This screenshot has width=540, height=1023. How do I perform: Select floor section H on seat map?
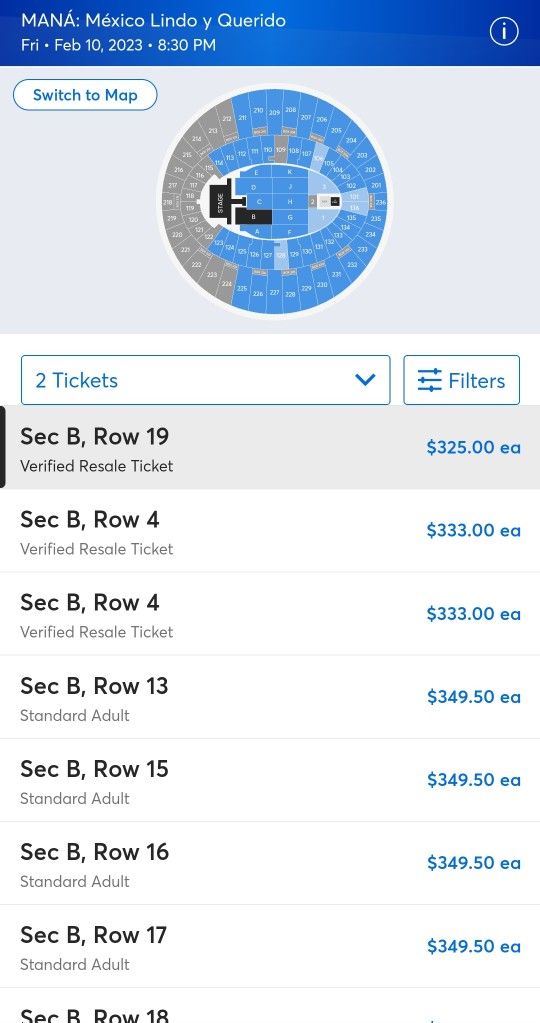pos(290,202)
